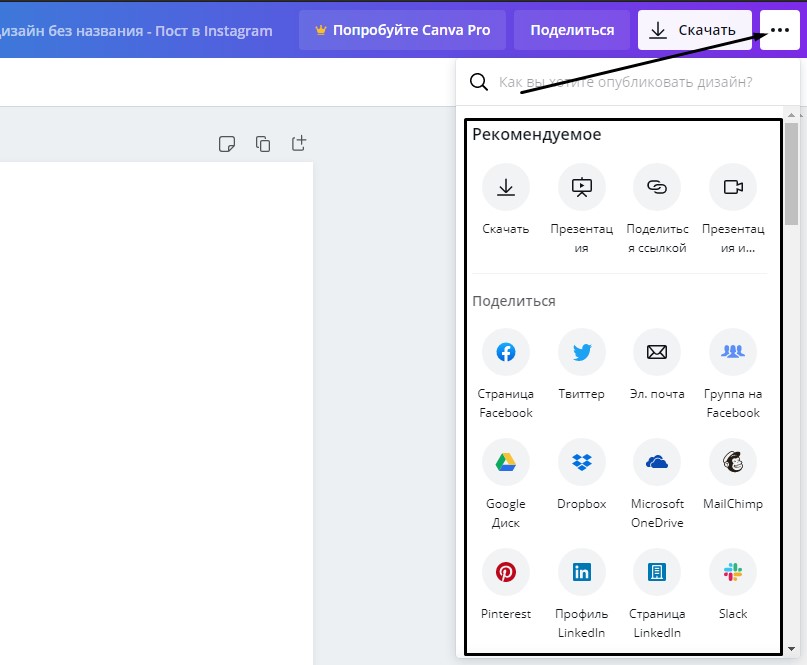Pick the Google Диск icon
This screenshot has height=665, width=807.
tap(505, 462)
